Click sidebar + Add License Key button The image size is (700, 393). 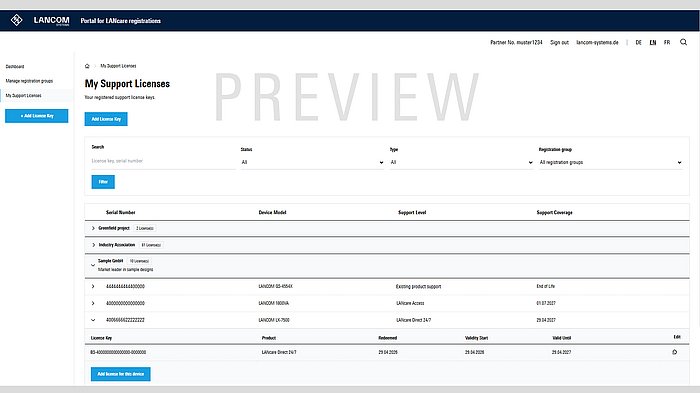point(37,116)
